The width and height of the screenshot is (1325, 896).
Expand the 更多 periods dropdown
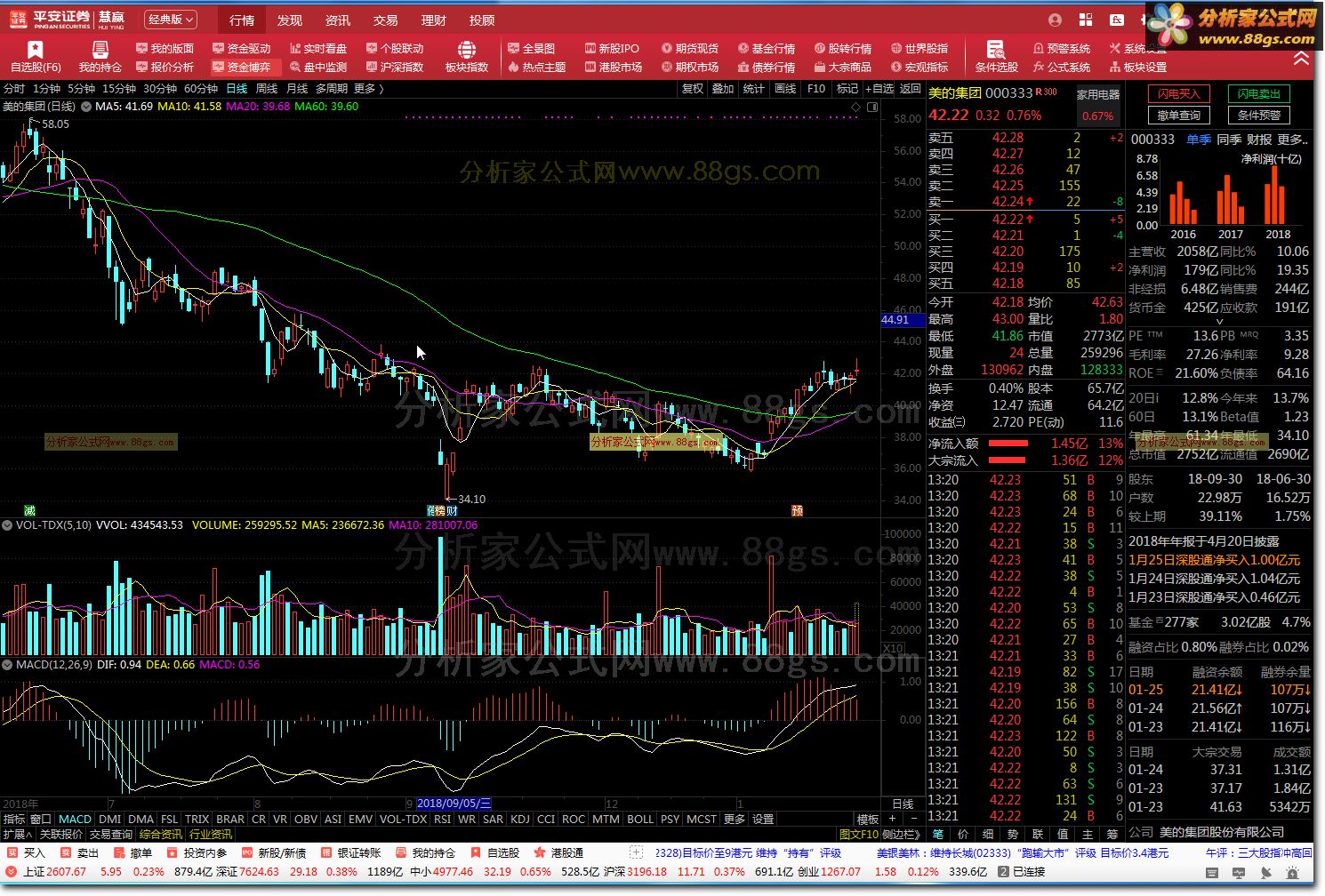369,89
